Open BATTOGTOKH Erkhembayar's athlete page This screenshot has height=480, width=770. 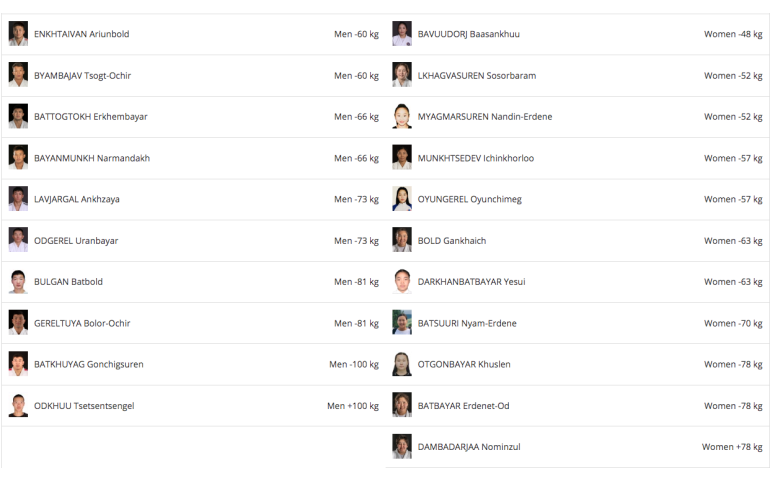[90, 117]
